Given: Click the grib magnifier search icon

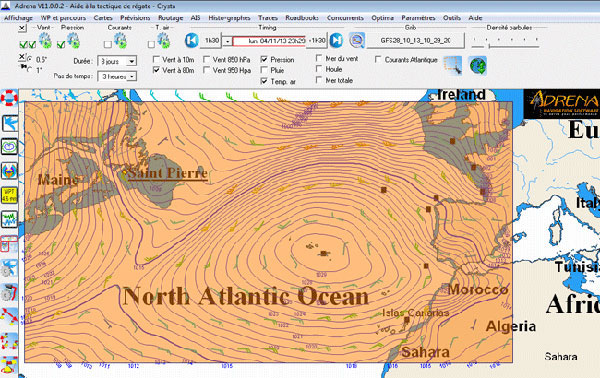Looking at the screenshot, I should tap(357, 40).
